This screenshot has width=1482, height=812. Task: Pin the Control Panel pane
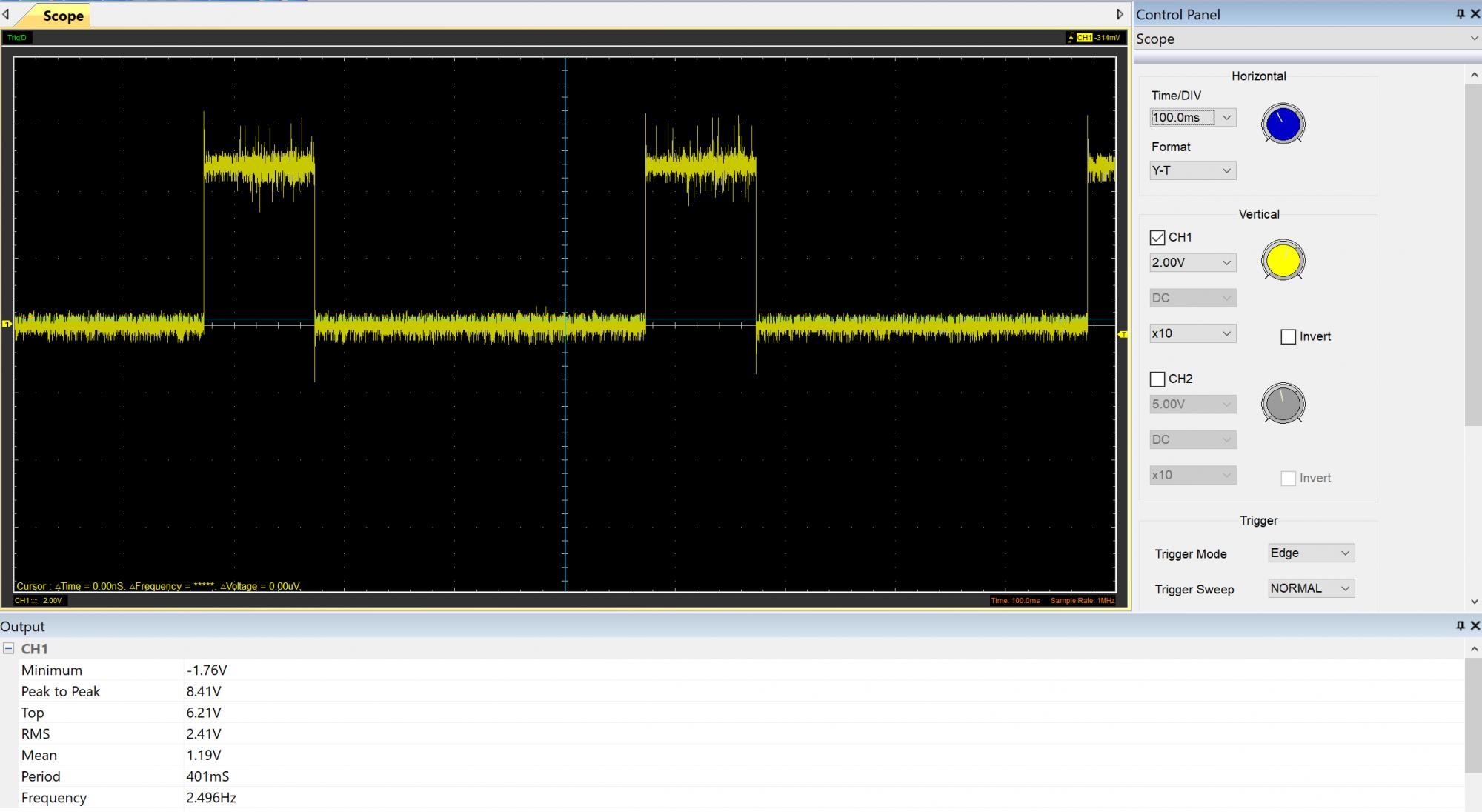(1461, 14)
